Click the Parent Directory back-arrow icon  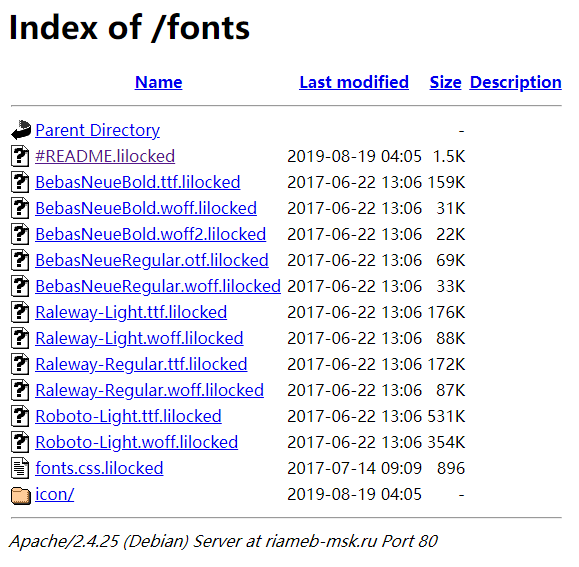[21, 130]
